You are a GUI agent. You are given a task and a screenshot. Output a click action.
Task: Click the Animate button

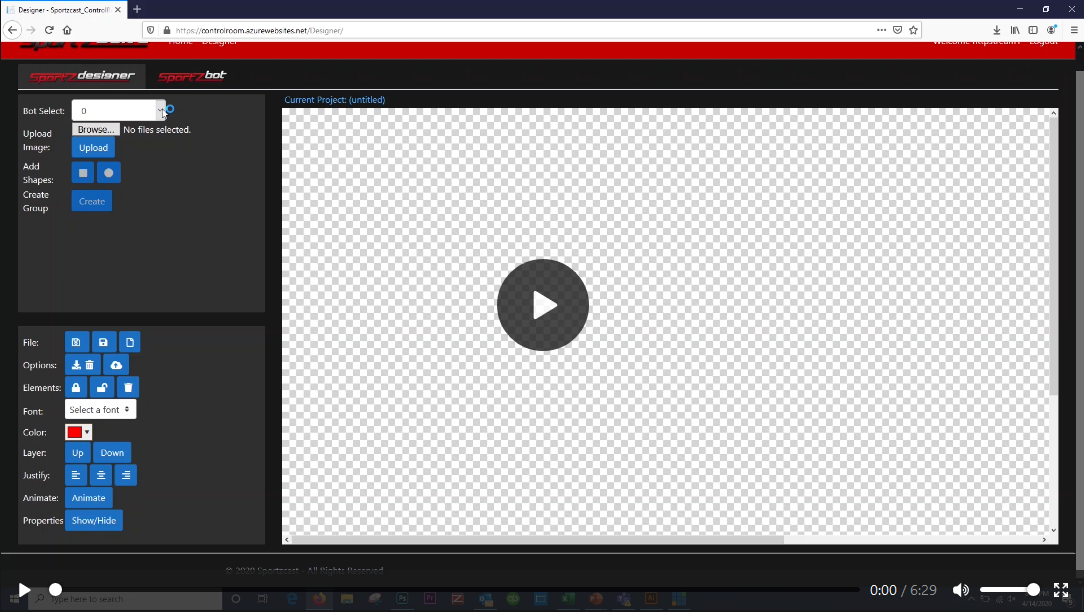point(88,498)
